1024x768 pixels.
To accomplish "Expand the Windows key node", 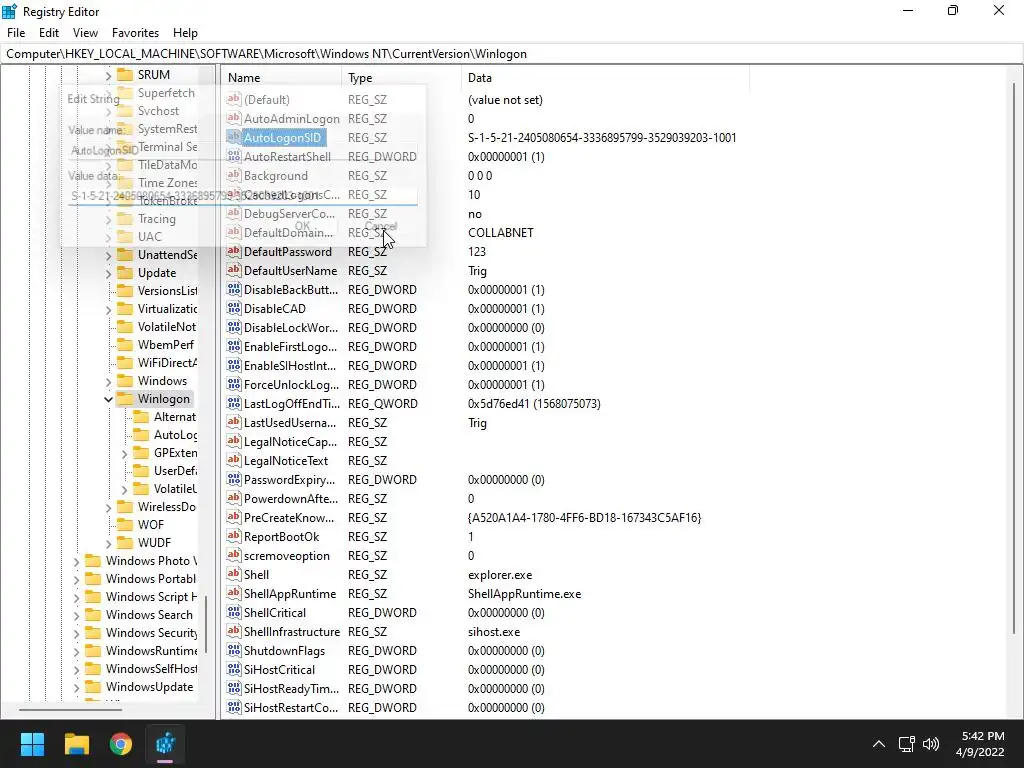I will coord(108,381).
